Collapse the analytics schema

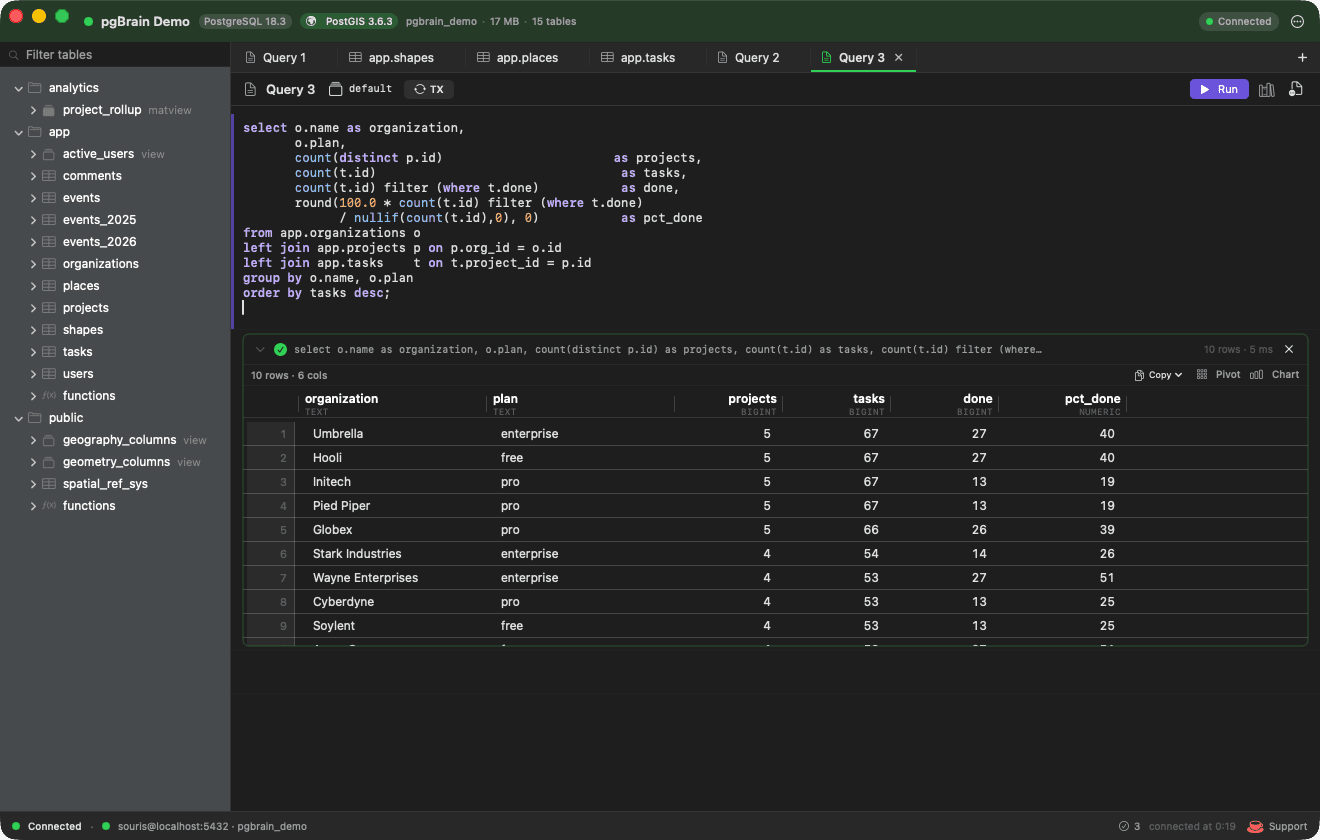tap(18, 88)
